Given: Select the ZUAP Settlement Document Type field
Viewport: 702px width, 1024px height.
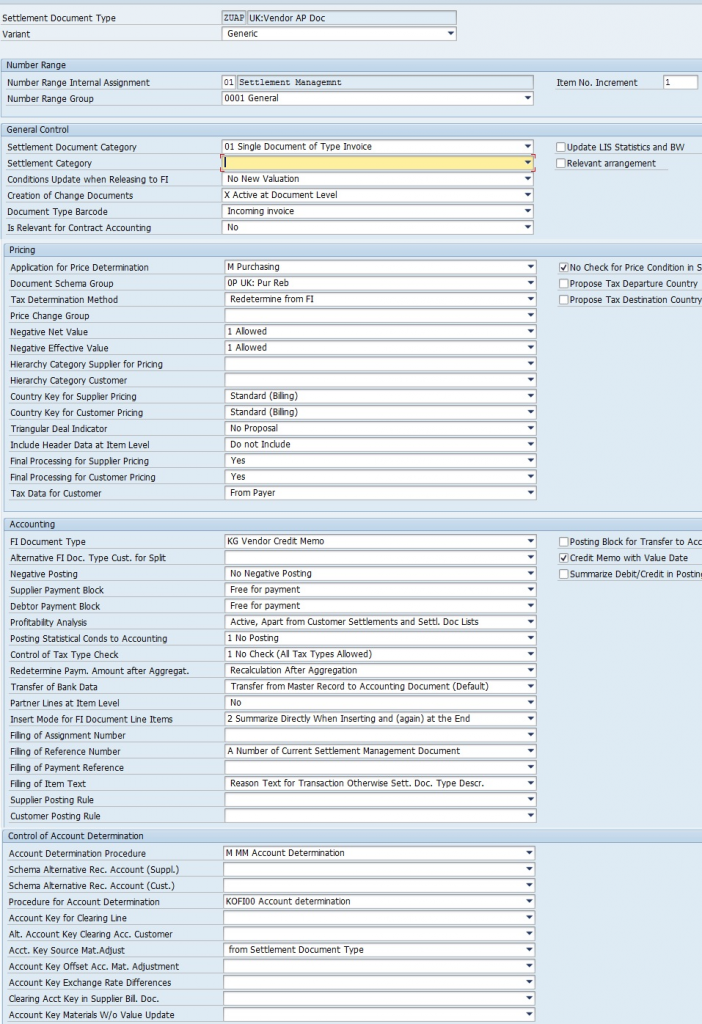Looking at the screenshot, I should tap(234, 18).
